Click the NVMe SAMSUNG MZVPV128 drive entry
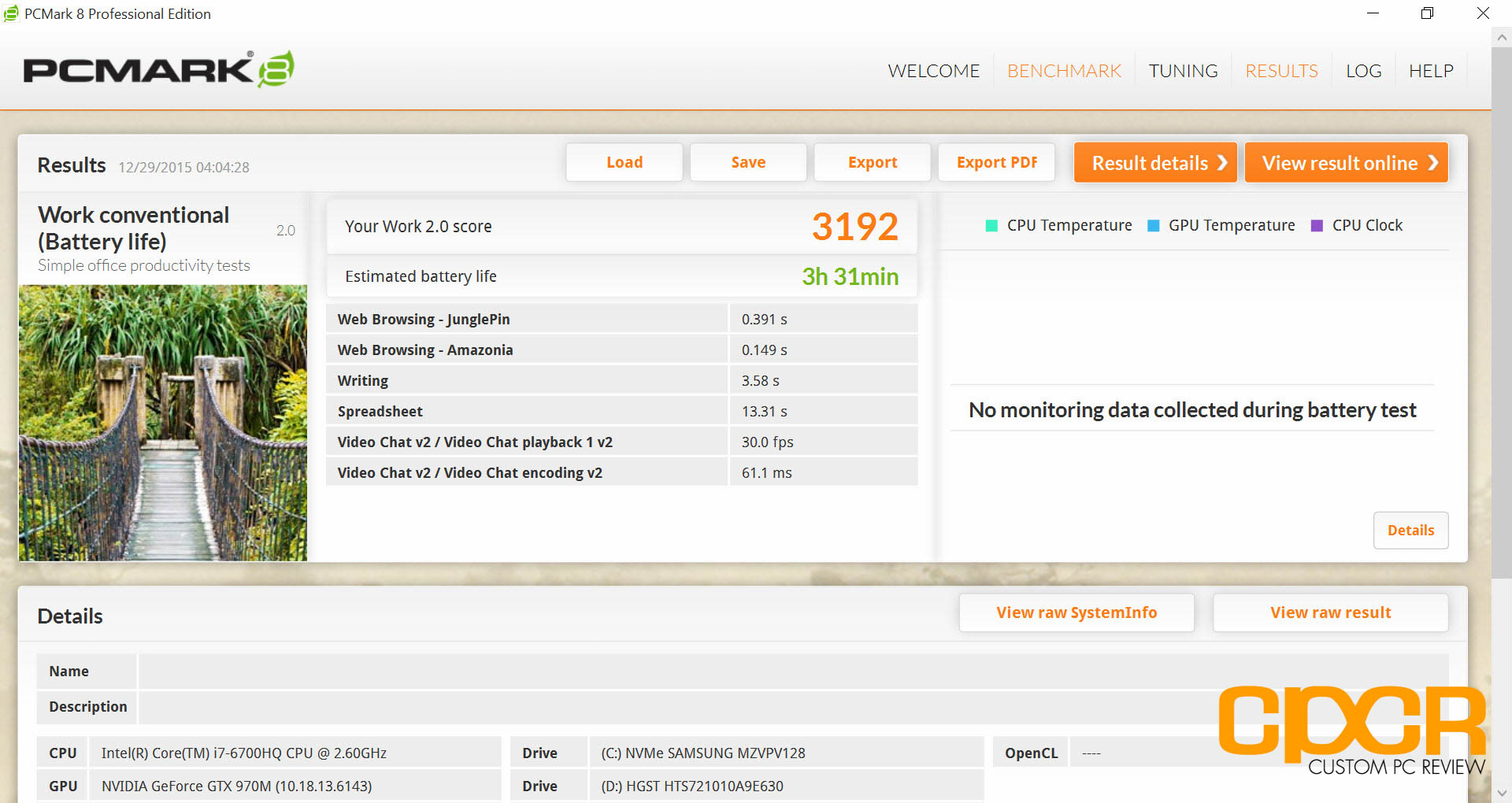Screen dimensions: 1512x803 [787, 753]
